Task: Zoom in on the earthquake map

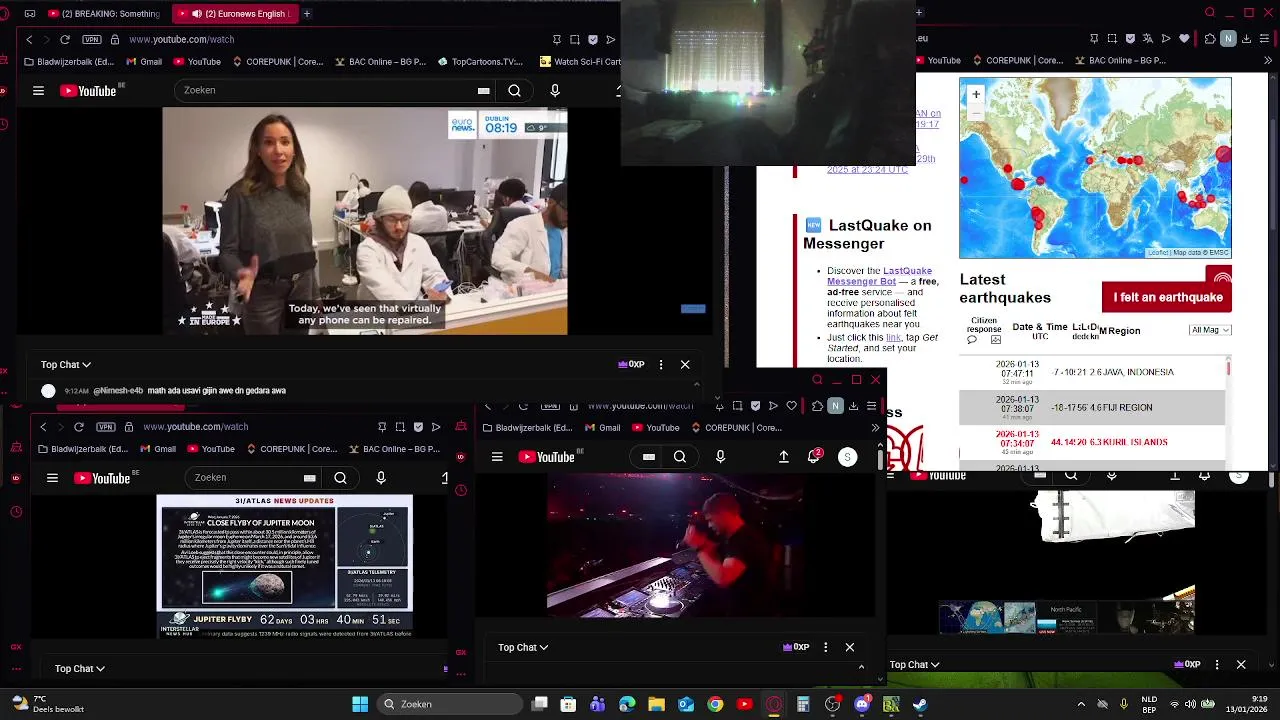Action: pyautogui.click(x=976, y=94)
